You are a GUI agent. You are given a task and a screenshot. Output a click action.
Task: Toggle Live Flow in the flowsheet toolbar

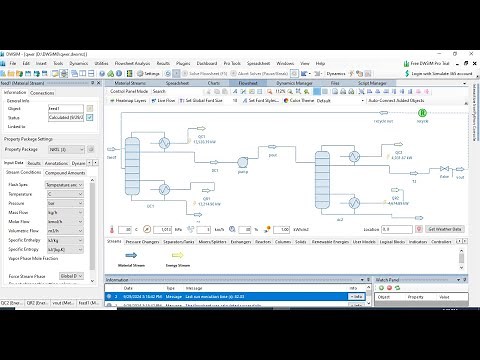(x=163, y=100)
